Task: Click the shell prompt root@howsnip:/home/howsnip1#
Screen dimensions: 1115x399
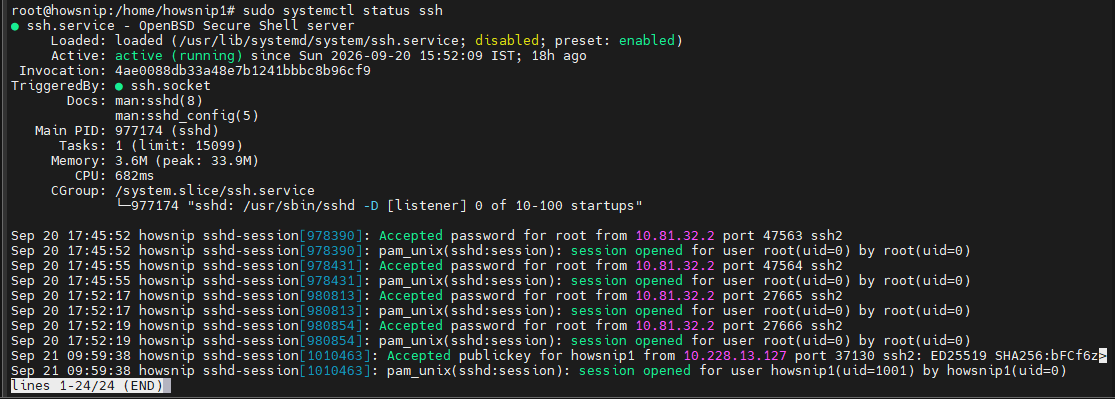Action: 124,11
